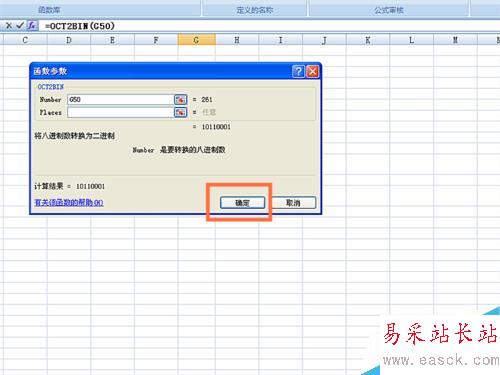500x375 pixels.
Task: Click the 取消 Cancel button
Action: pyautogui.click(x=293, y=203)
